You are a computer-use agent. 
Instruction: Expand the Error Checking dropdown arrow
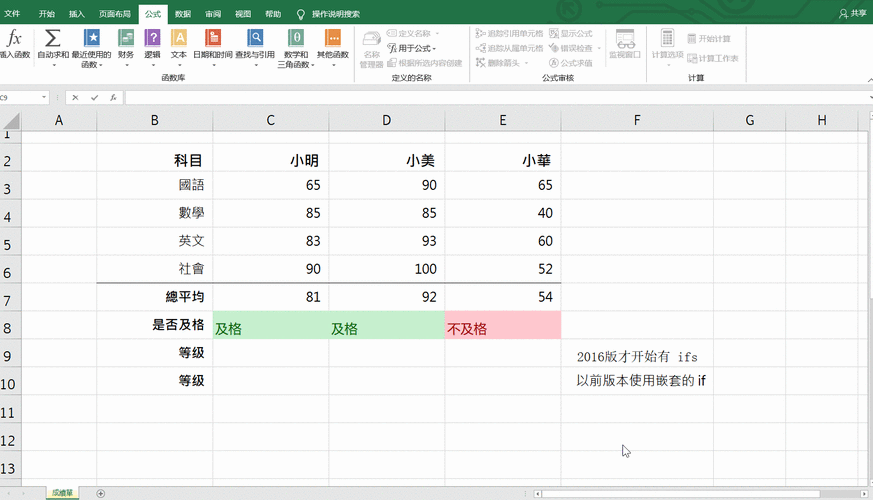(599, 48)
